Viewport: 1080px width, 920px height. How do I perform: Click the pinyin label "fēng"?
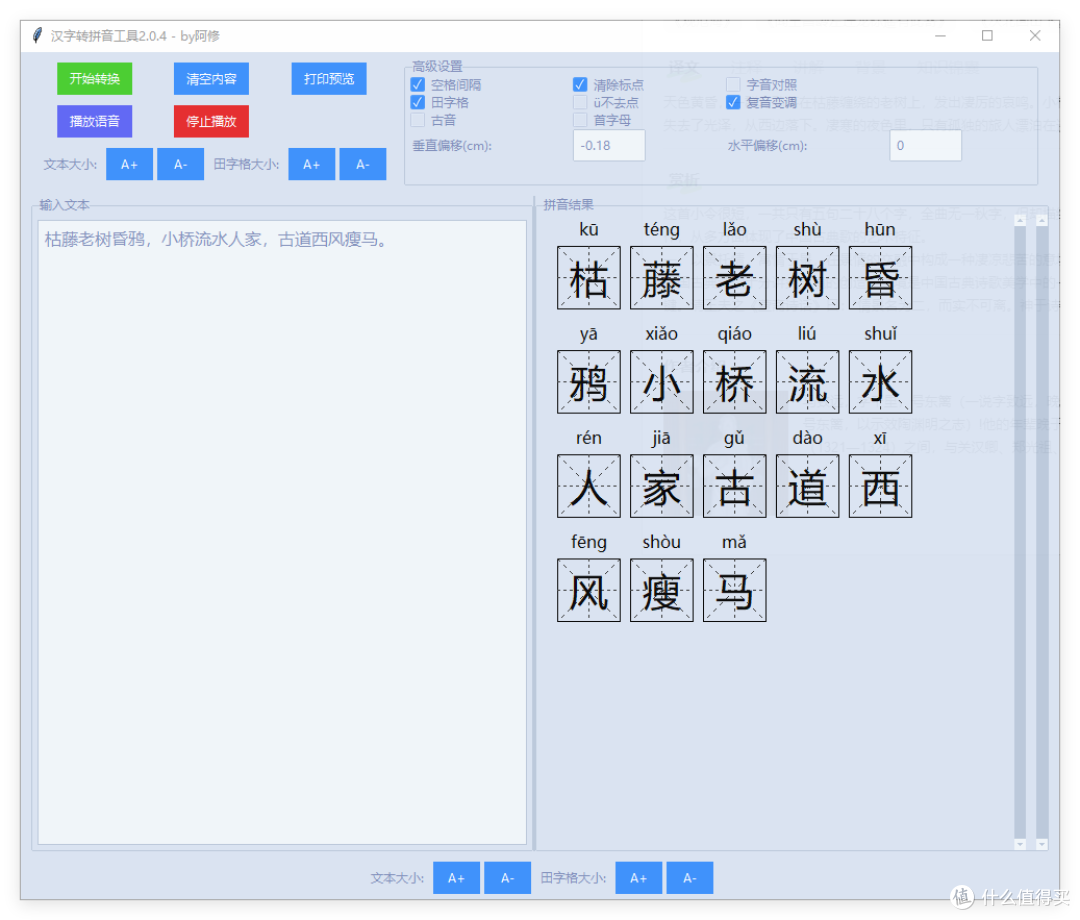[x=589, y=543]
